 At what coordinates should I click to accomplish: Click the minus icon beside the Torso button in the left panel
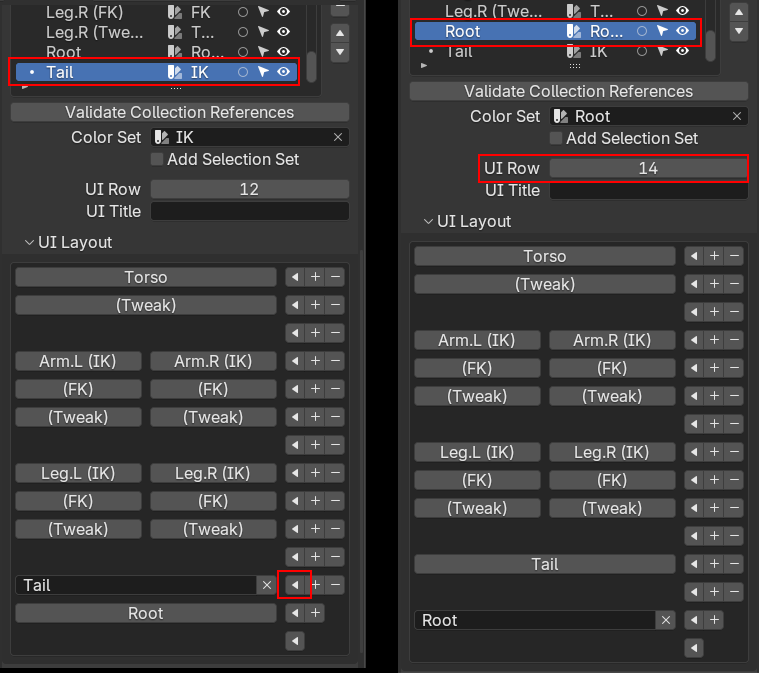click(x=336, y=277)
